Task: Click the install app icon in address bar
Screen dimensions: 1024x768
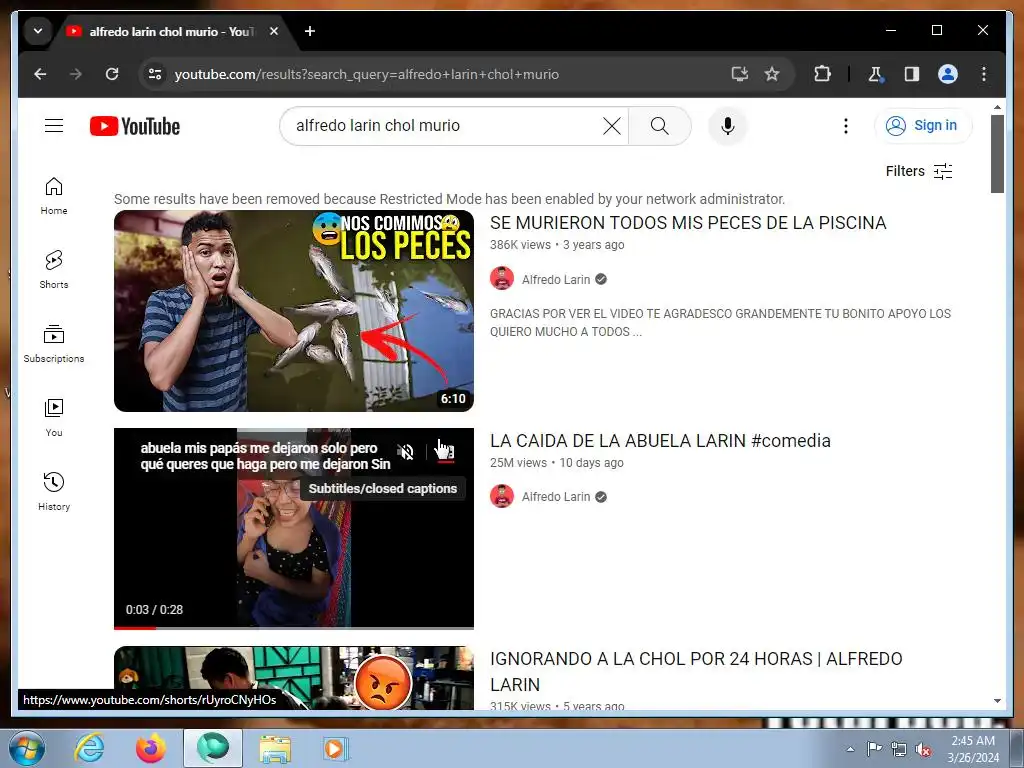Action: pyautogui.click(x=739, y=74)
